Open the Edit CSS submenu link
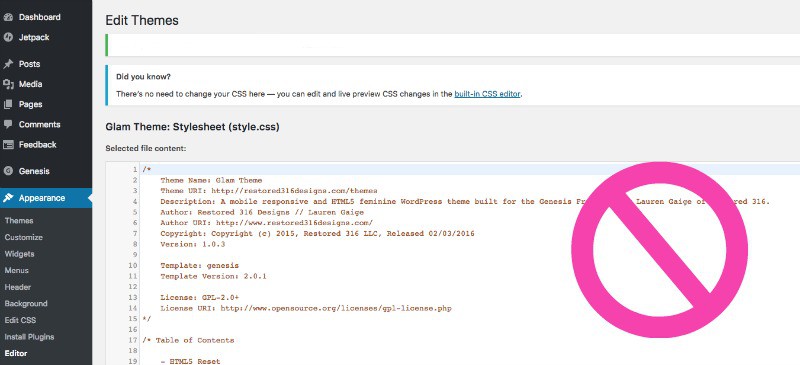Viewport: 800px width, 365px height. (20, 320)
